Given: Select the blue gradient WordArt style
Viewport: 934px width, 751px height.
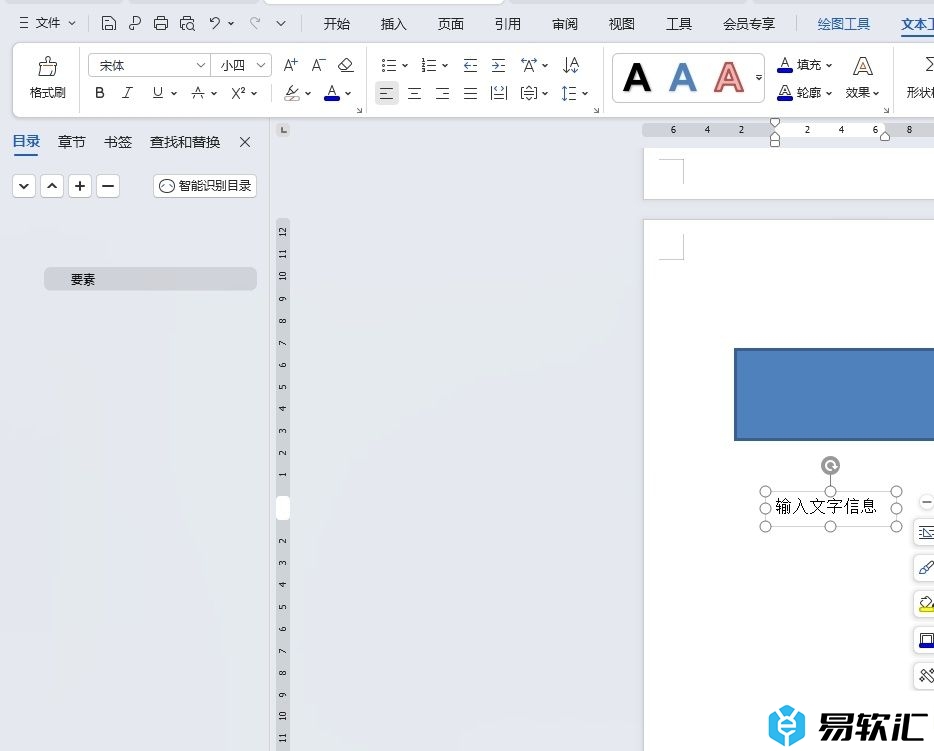Looking at the screenshot, I should pos(683,78).
